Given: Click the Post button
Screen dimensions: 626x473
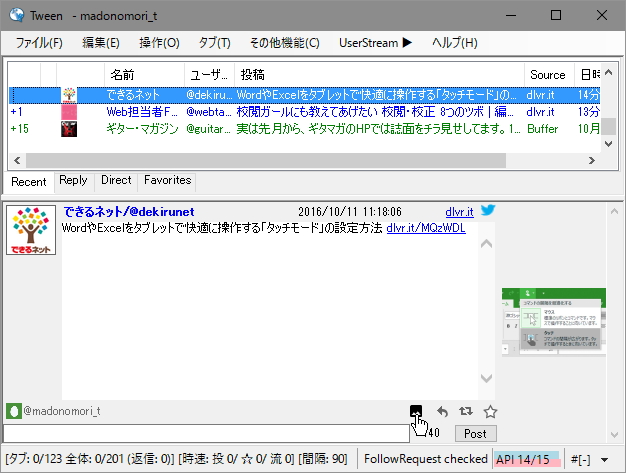Looking at the screenshot, I should pos(475,434).
